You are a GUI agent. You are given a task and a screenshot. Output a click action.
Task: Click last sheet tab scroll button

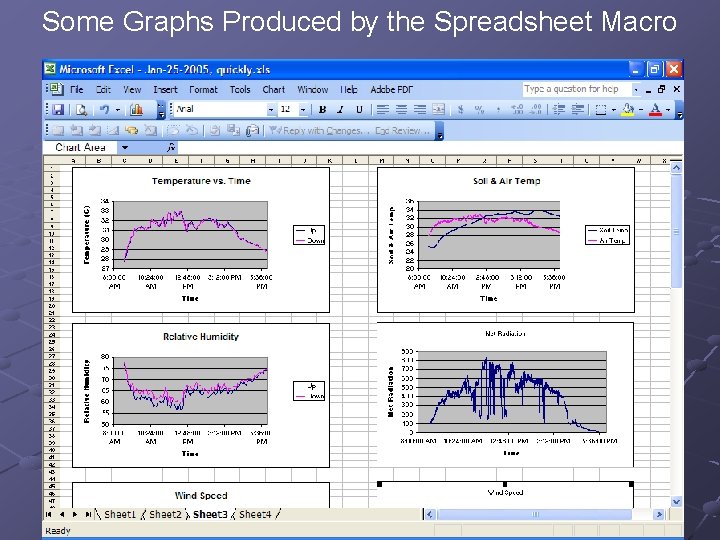click(x=88, y=514)
